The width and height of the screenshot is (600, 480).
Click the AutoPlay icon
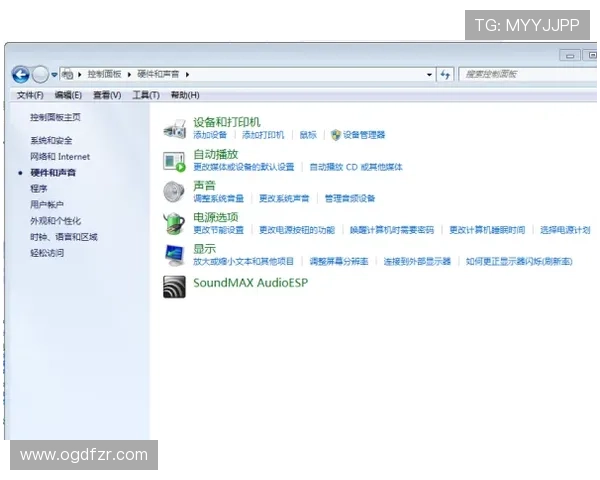(174, 161)
